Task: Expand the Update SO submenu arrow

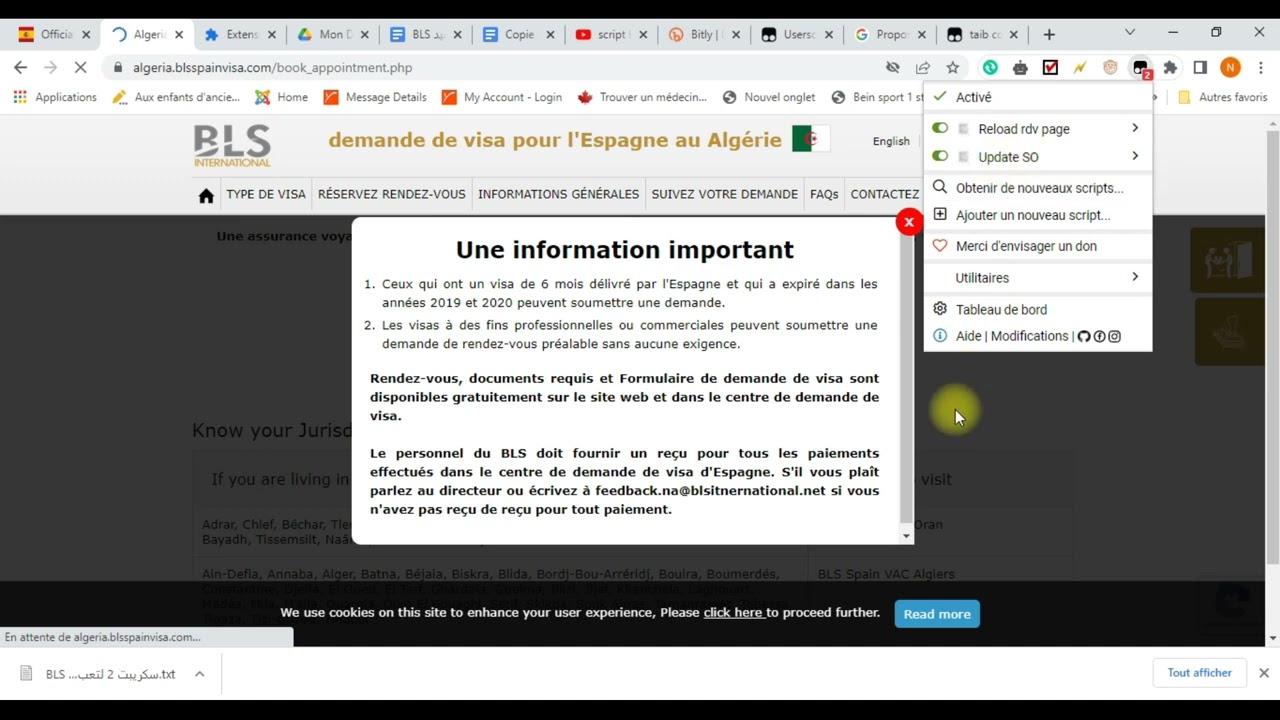Action: (x=1135, y=156)
